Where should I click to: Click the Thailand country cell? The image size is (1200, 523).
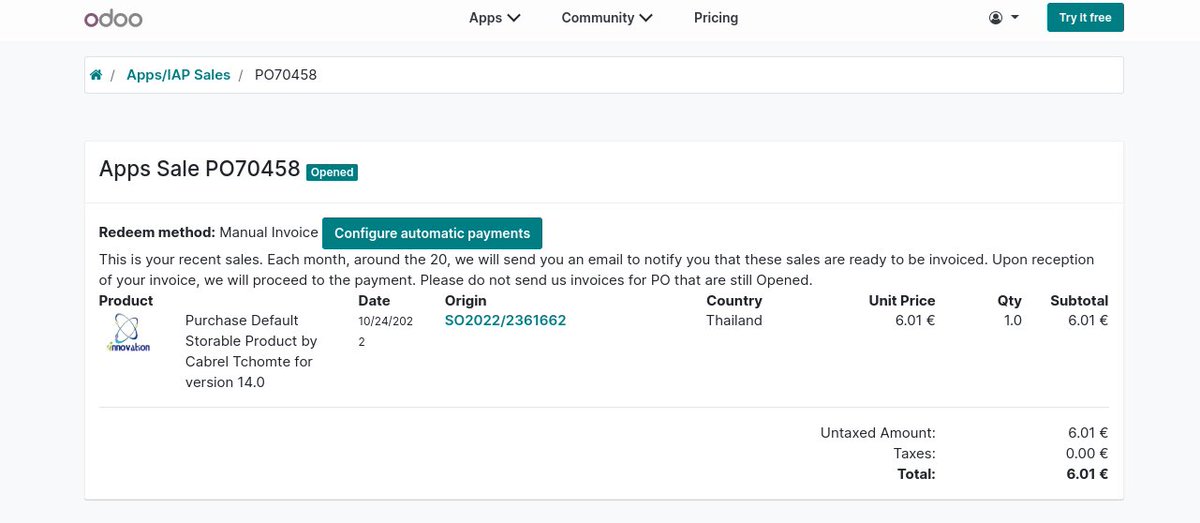tap(734, 320)
